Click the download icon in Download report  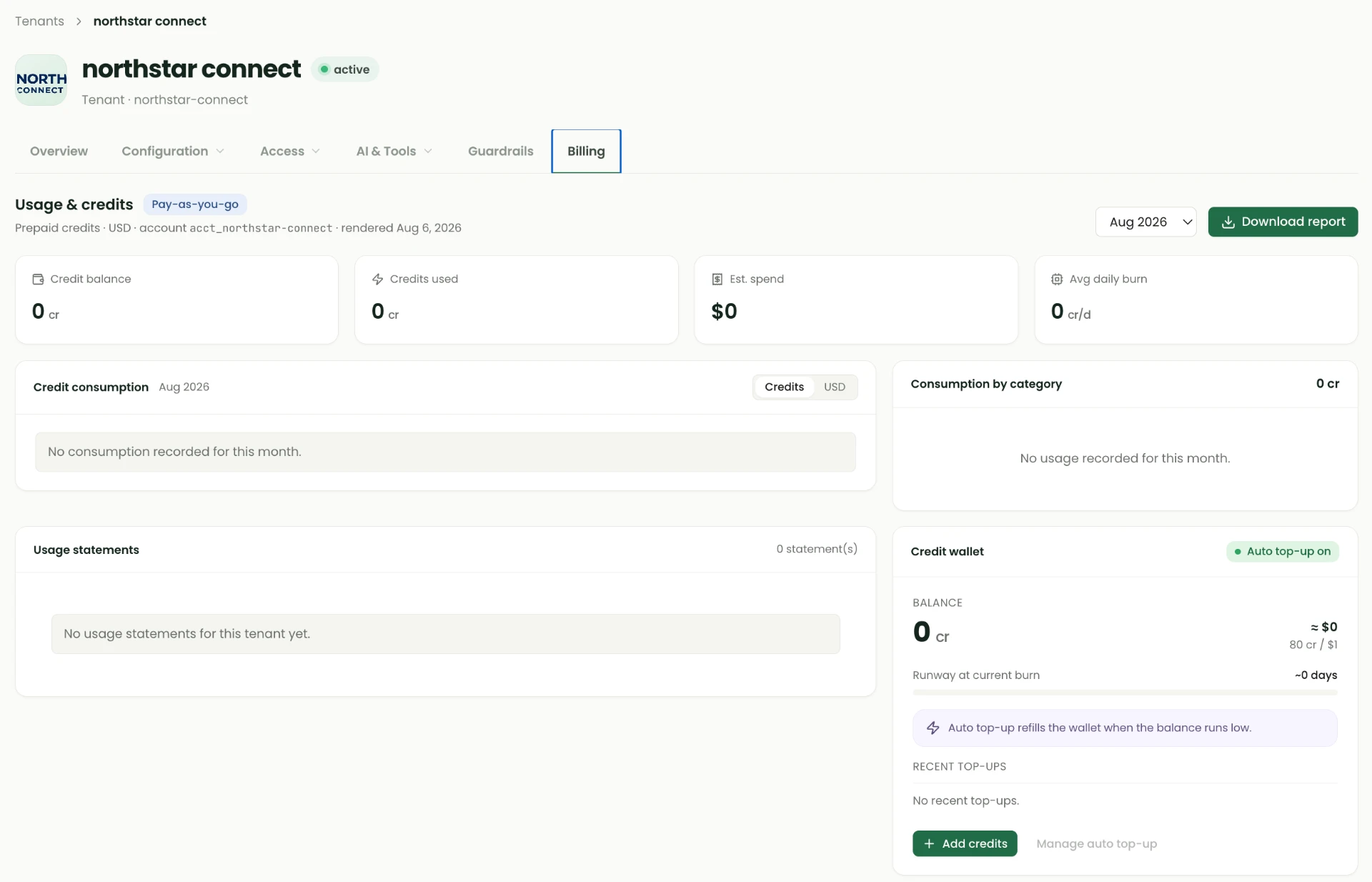1228,222
